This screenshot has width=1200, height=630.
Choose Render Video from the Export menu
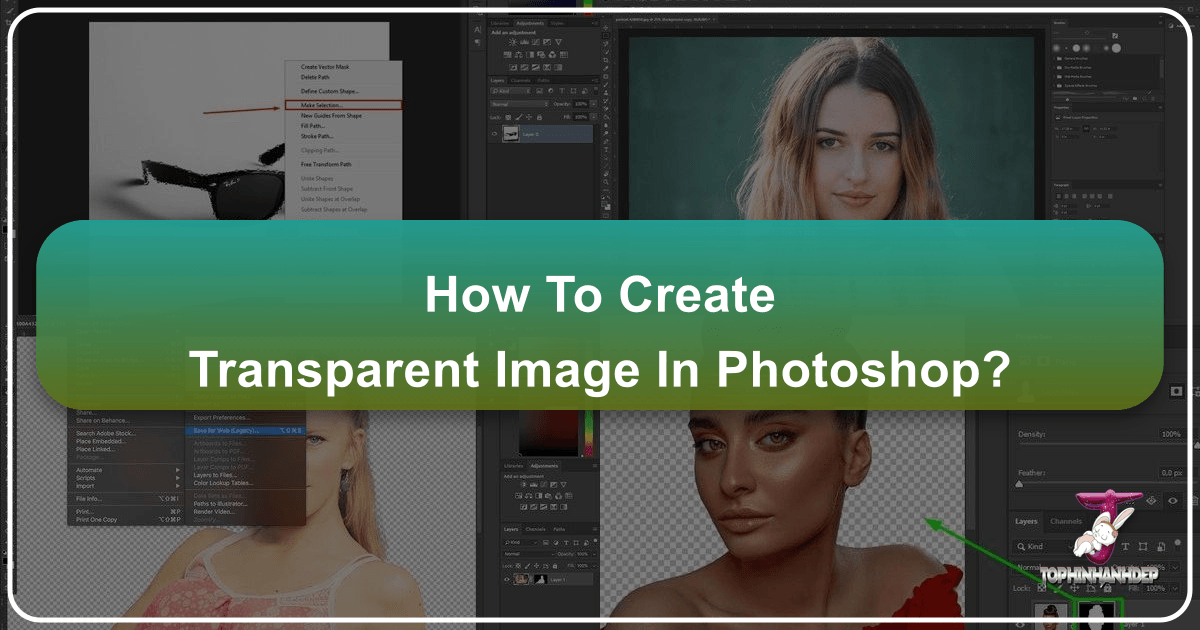pyautogui.click(x=214, y=512)
